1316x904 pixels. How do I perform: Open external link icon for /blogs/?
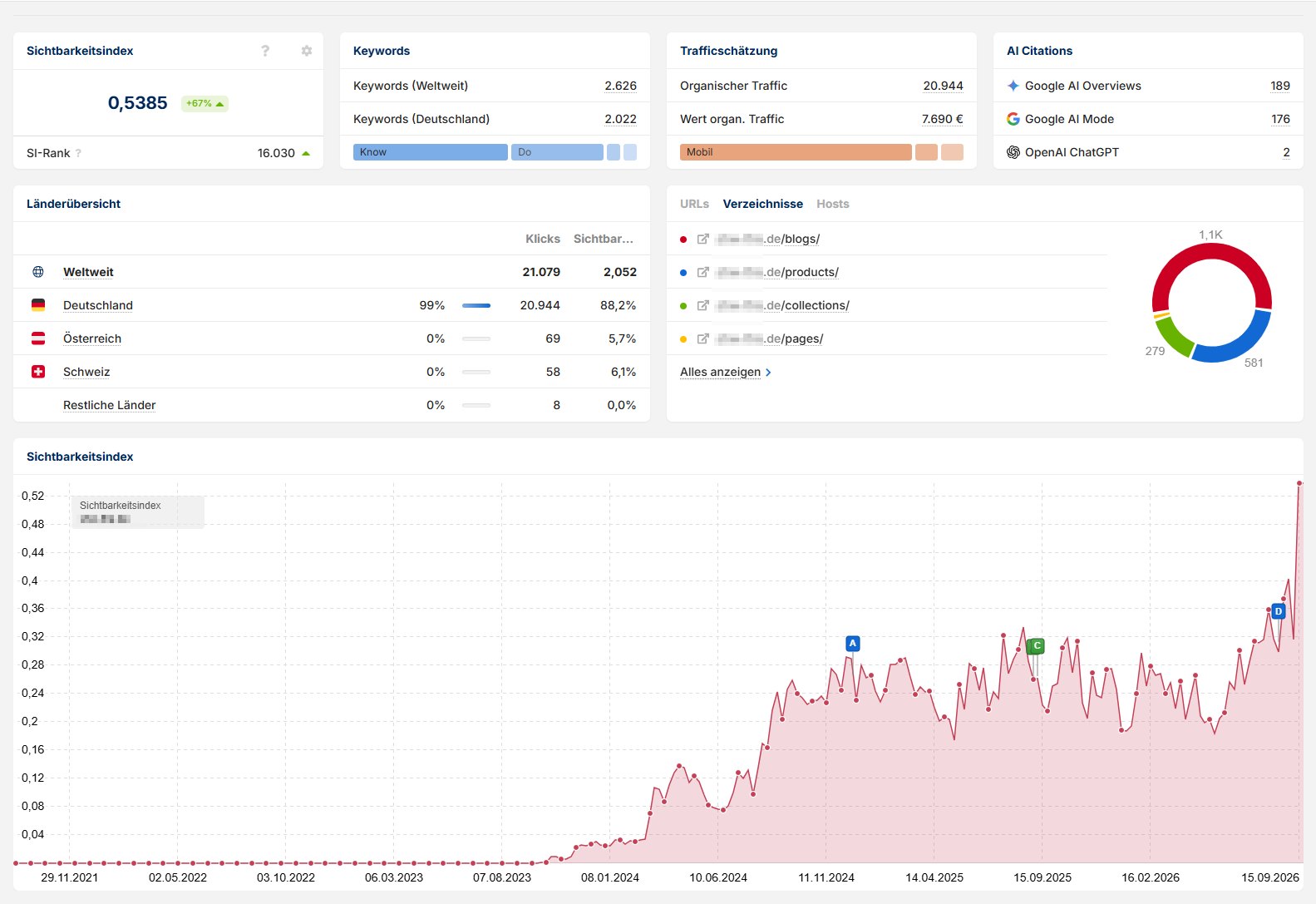click(703, 239)
